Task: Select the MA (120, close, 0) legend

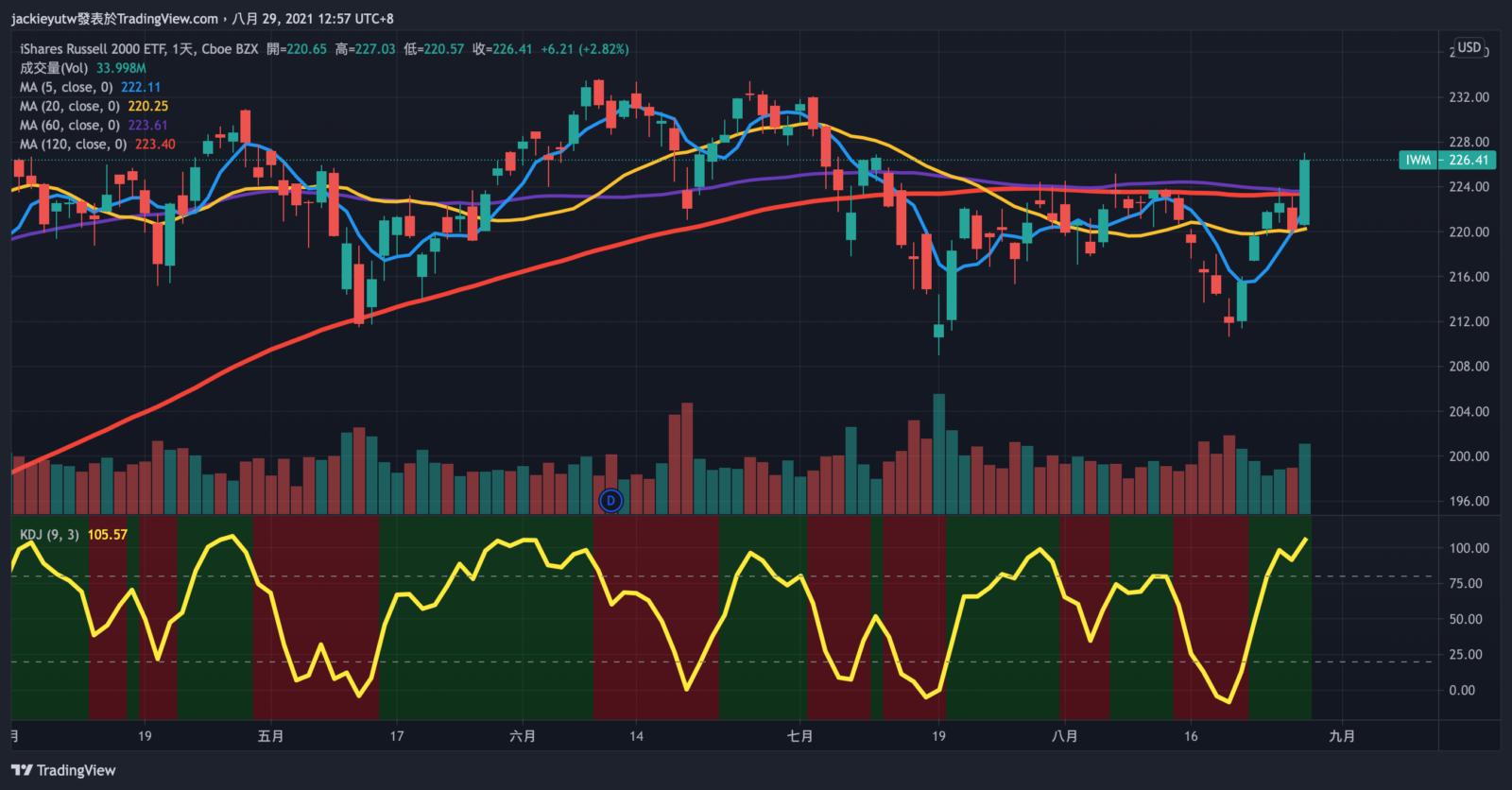Action: pos(74,145)
